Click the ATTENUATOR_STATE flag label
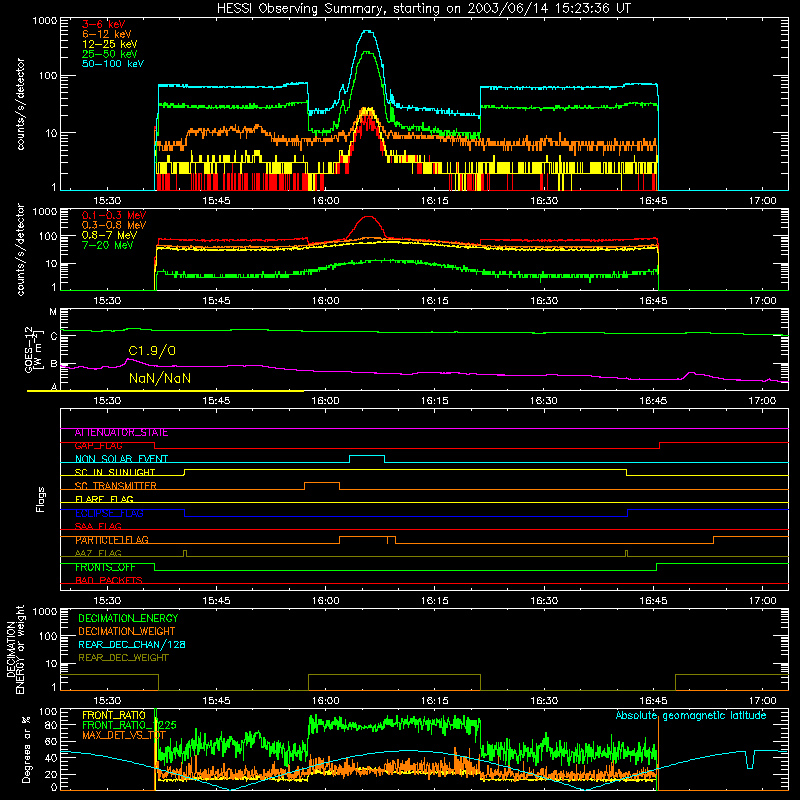Screen dimensions: 800x800 click(121, 433)
